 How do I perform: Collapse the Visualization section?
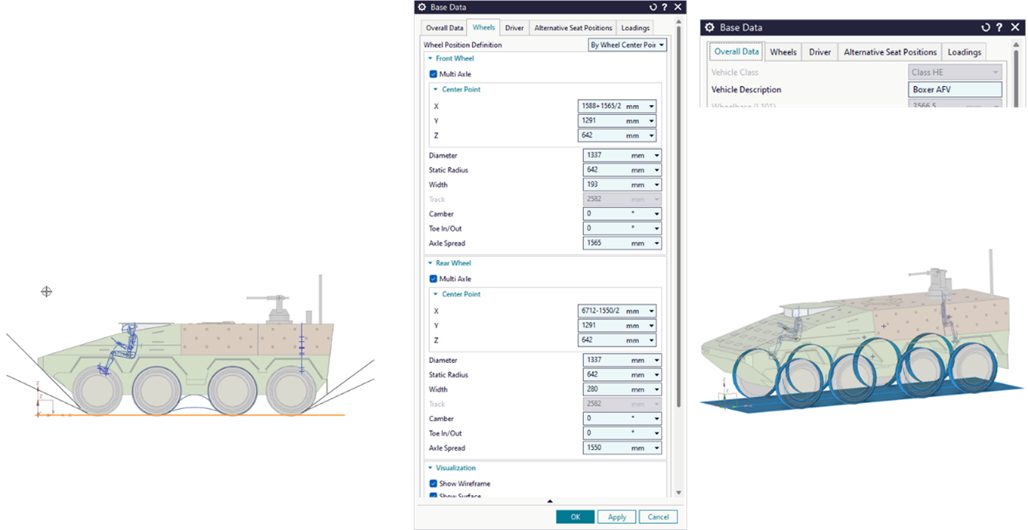coord(430,468)
